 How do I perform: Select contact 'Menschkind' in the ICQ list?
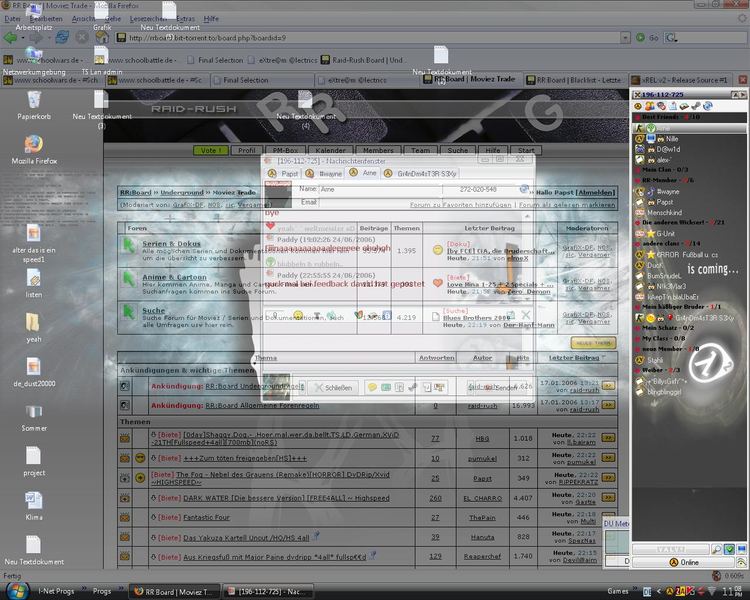pyautogui.click(x=664, y=212)
